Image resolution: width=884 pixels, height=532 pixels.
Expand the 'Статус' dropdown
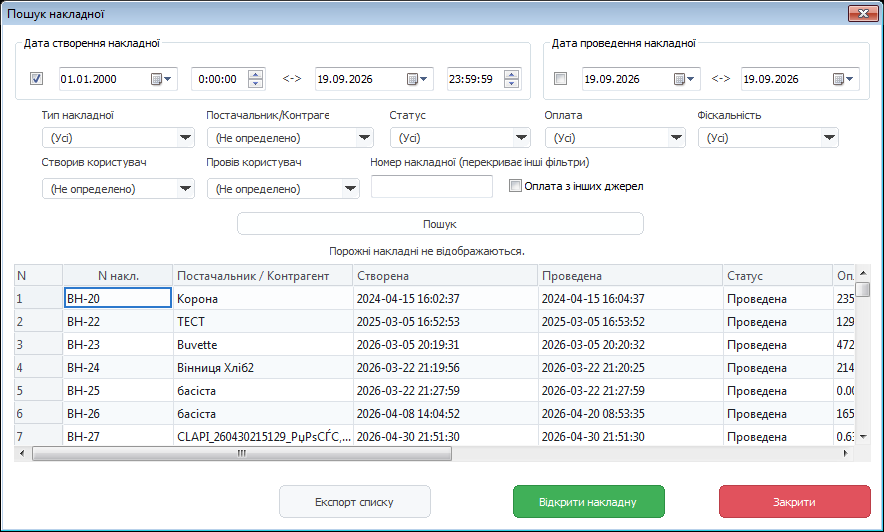521,138
